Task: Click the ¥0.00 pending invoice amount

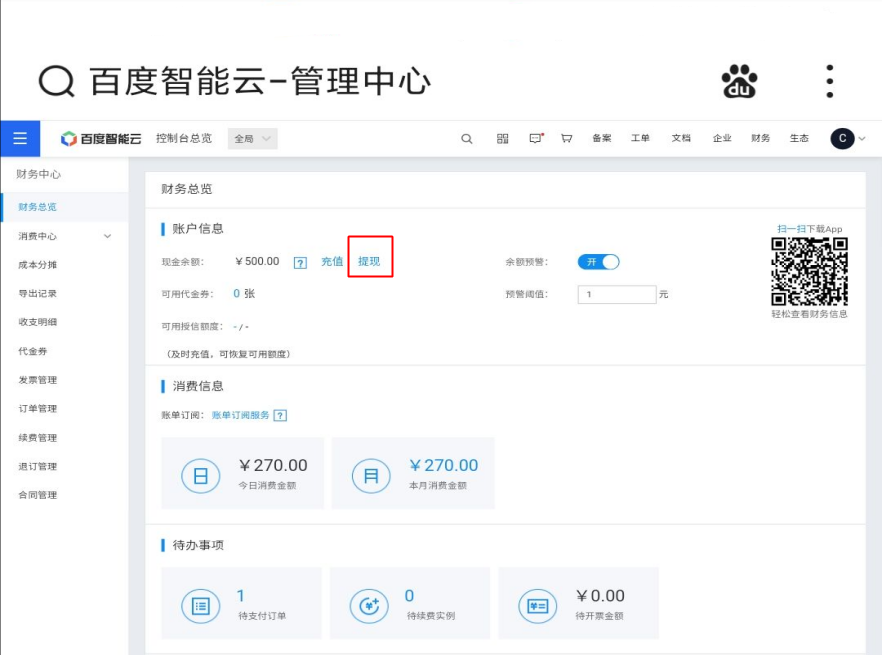Action: [x=600, y=596]
